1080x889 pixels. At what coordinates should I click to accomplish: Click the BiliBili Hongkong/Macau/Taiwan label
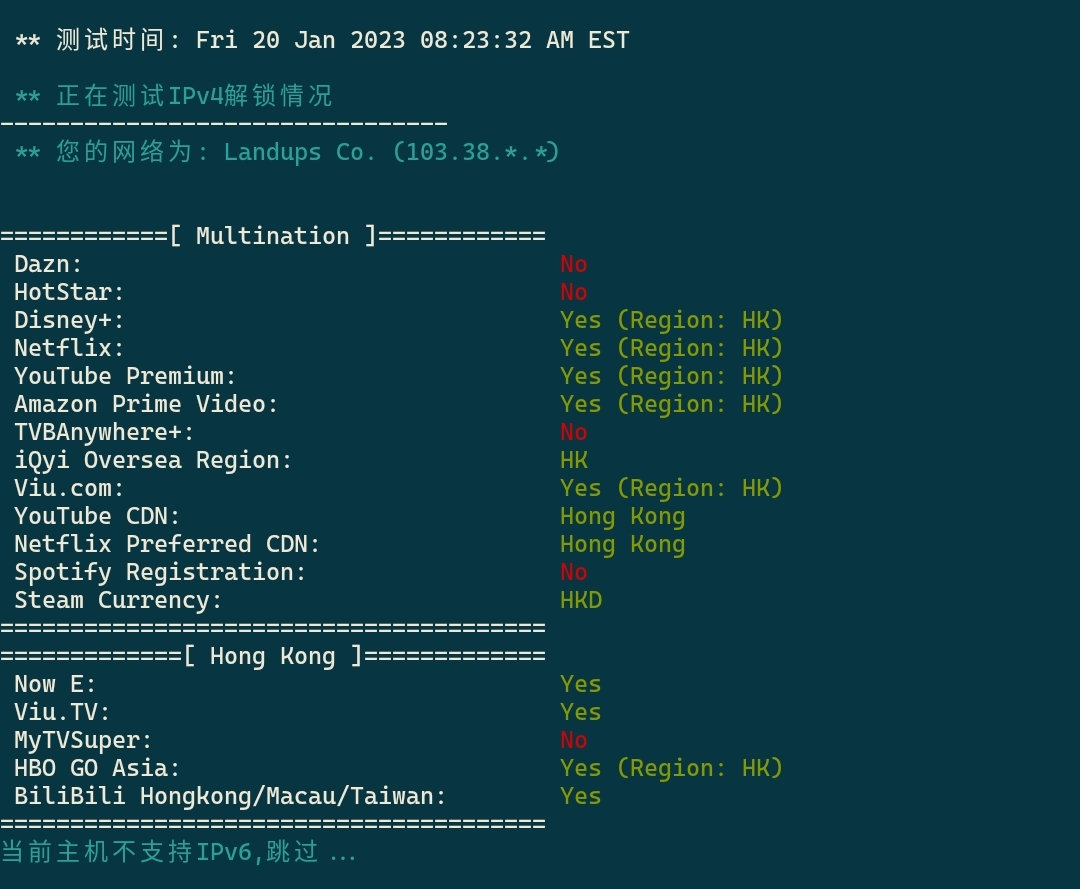click(x=230, y=796)
